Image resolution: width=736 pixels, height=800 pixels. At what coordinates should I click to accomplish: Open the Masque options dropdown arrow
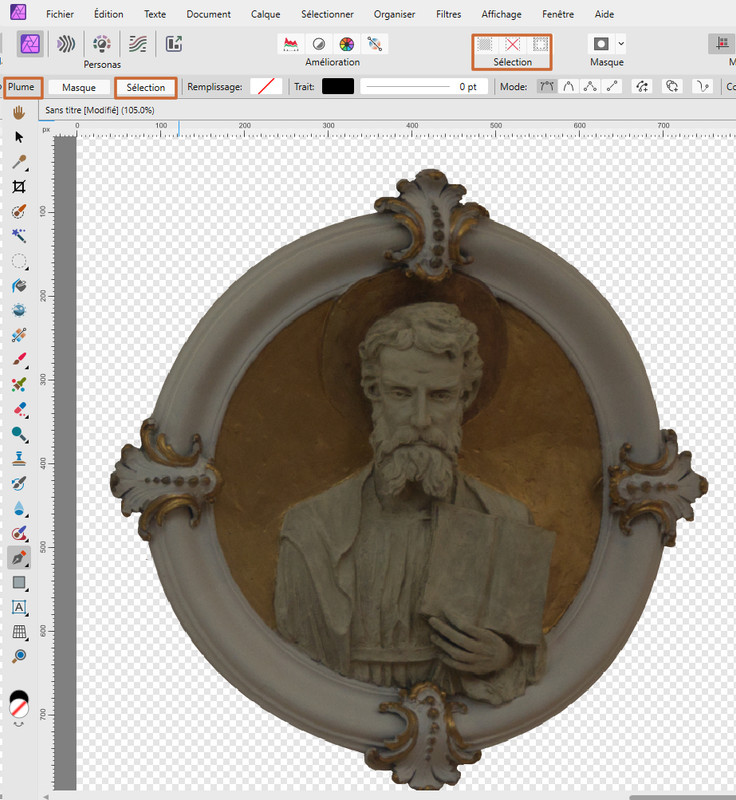(x=621, y=44)
